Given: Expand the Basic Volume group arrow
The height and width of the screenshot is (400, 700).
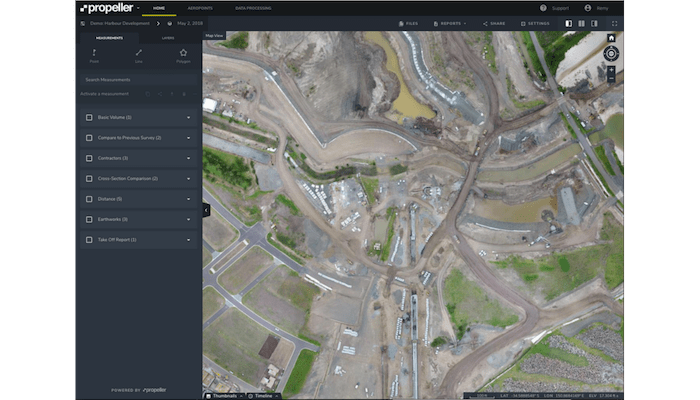Looking at the screenshot, I should (188, 117).
